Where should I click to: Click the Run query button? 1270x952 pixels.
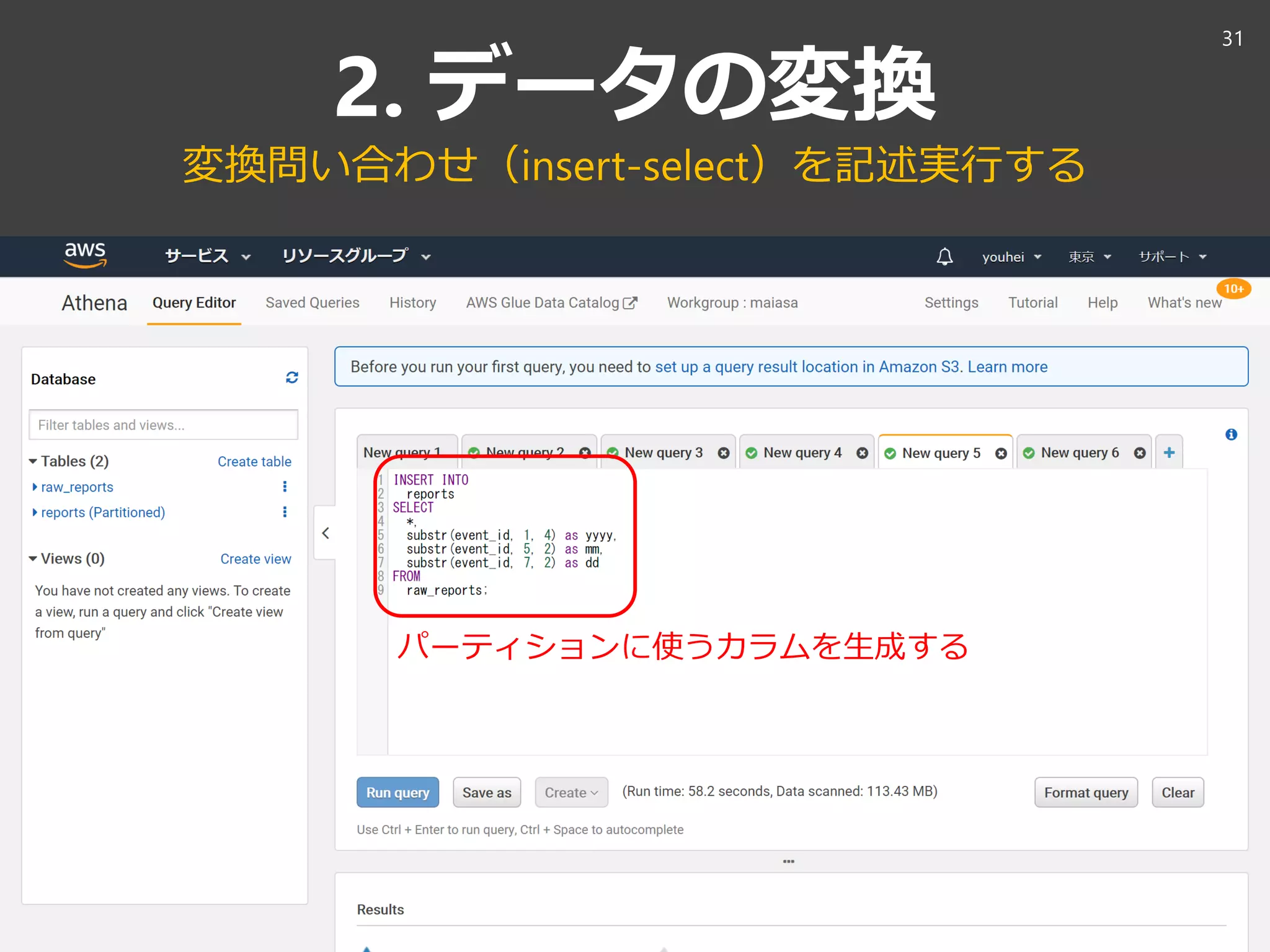coord(397,792)
